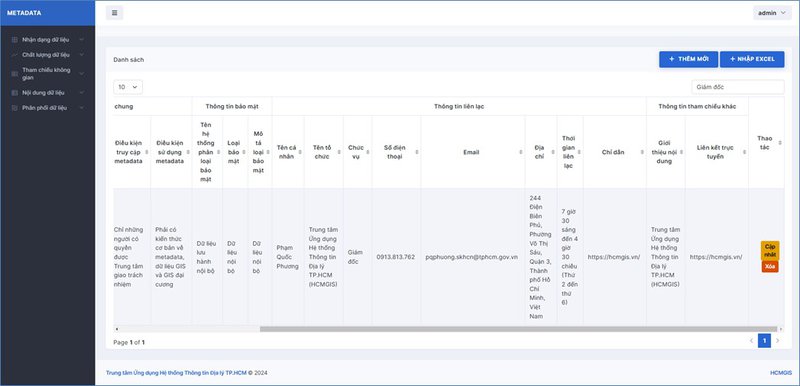800x386 pixels.
Task: Sort by Tên cá nhân column arrows
Action: tap(300, 152)
